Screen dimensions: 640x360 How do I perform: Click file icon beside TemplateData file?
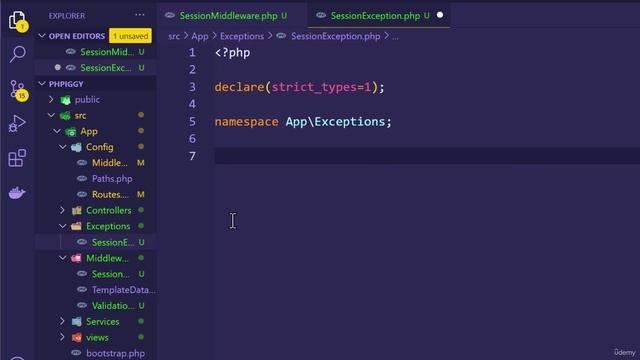coord(82,290)
